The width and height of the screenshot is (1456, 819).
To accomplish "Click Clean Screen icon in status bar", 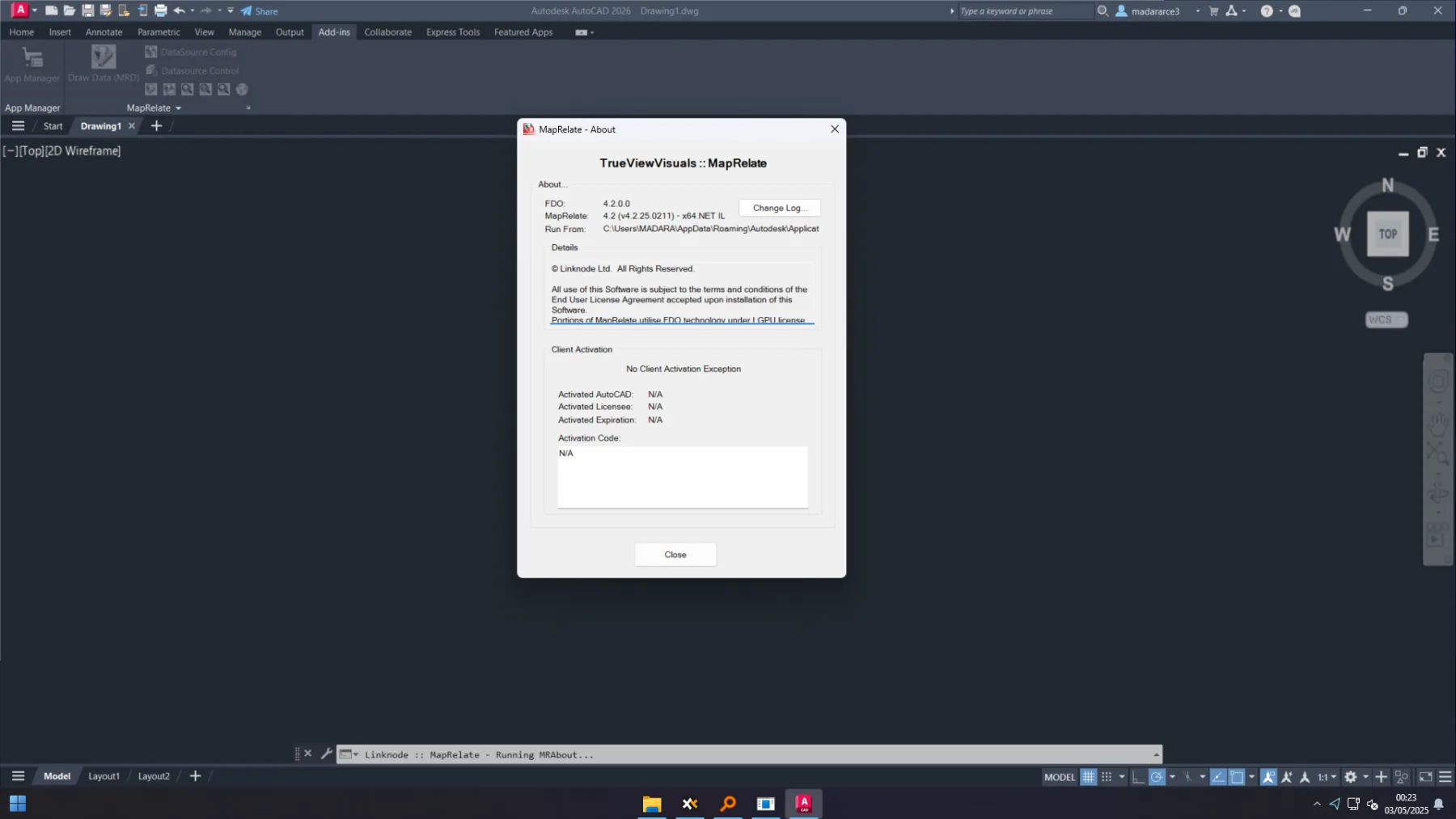I will 1425,777.
